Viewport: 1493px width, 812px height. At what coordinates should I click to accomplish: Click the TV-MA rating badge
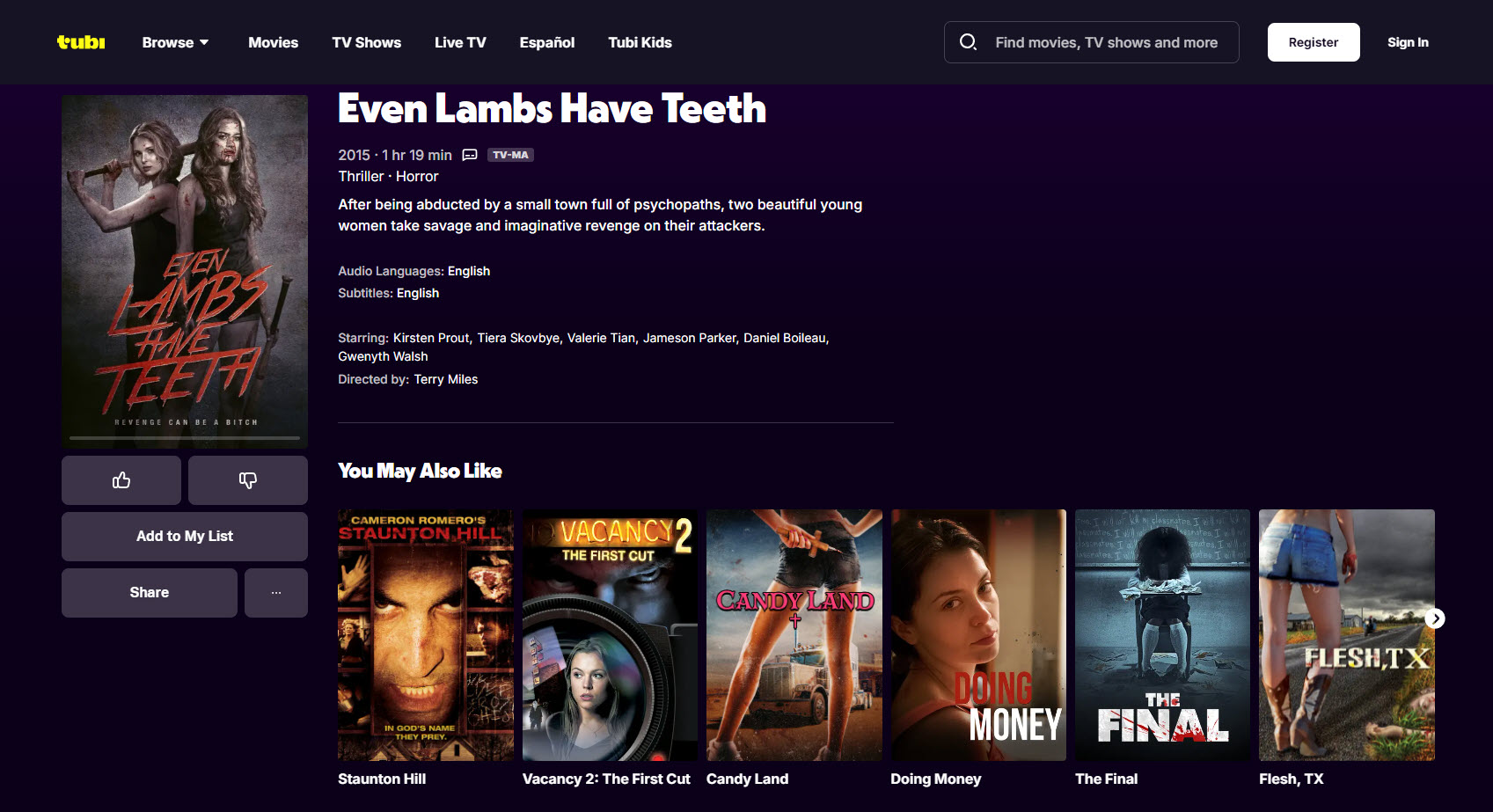[x=510, y=155]
